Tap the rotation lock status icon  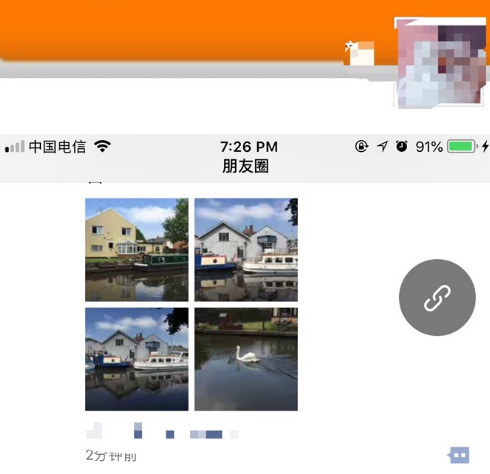pos(361,146)
